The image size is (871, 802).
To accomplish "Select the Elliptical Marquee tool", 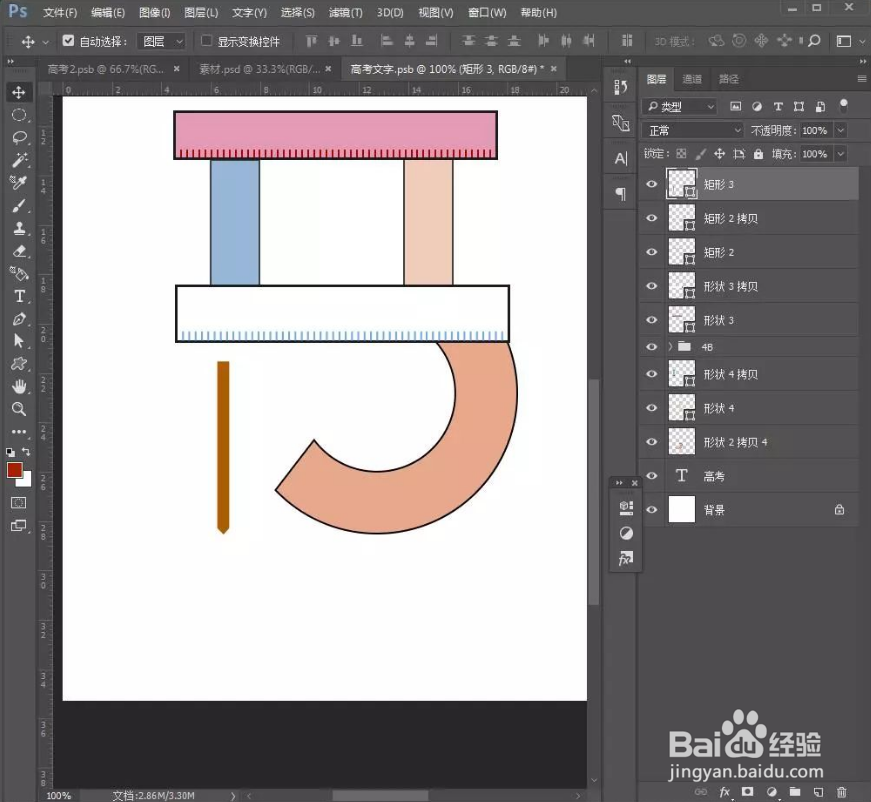I will (19, 115).
